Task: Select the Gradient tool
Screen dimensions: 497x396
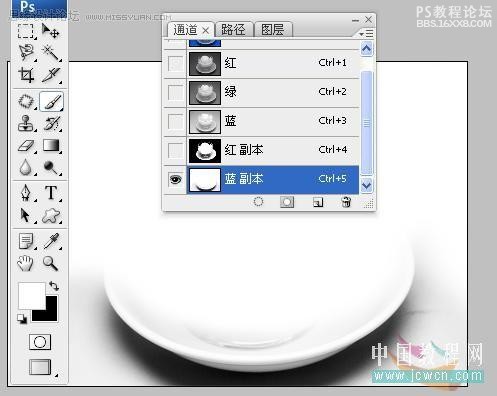Action: [51, 146]
